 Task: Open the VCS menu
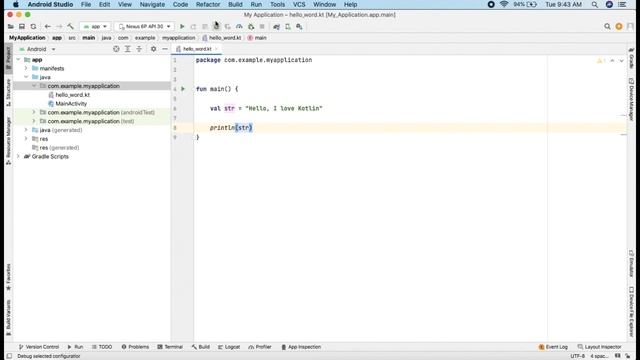(299, 4)
